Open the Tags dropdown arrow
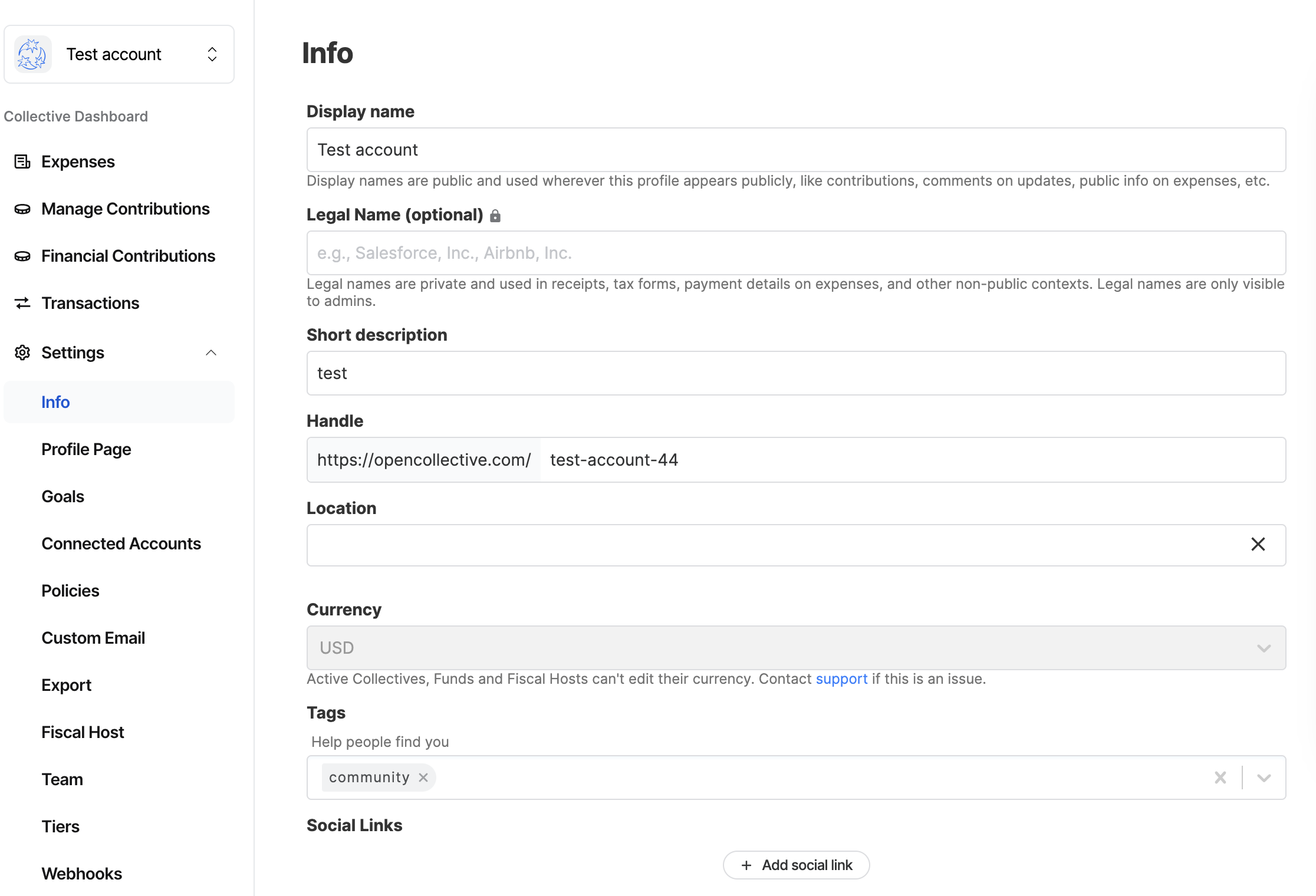 [1264, 778]
